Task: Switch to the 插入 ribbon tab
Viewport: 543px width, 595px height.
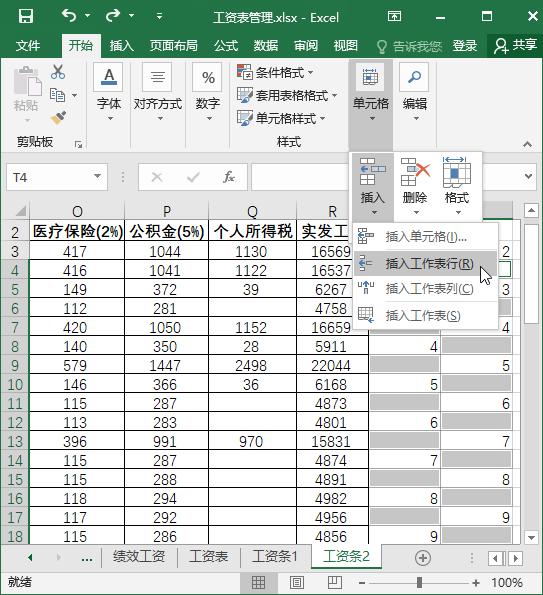Action: coord(121,46)
